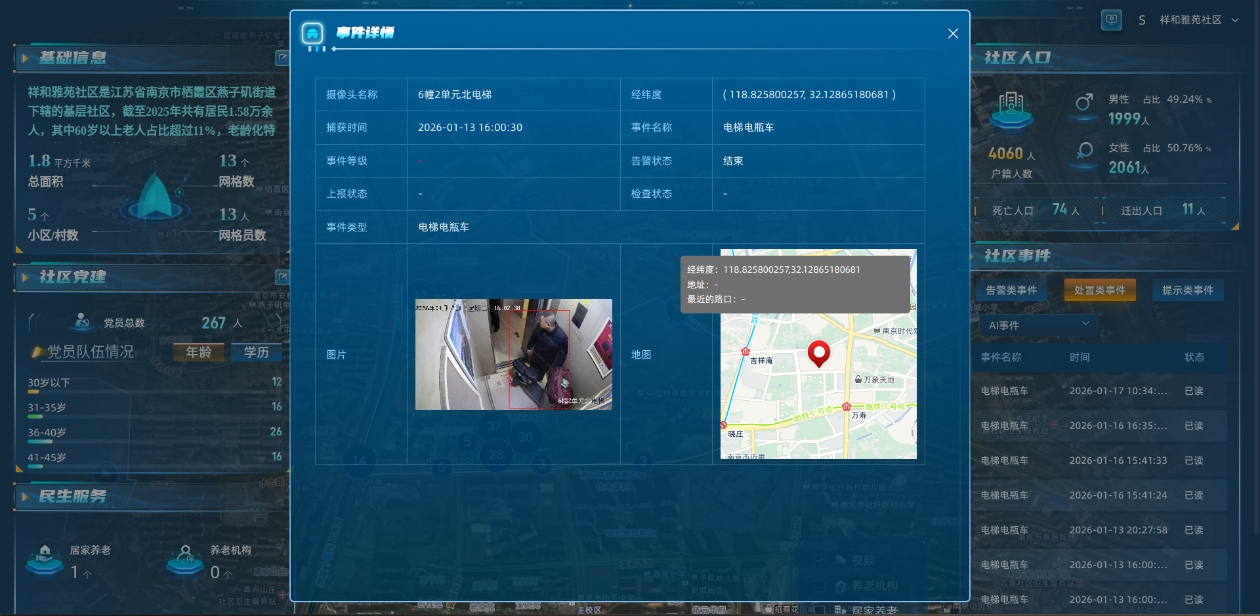Viewport: 1260px width, 616px height.
Task: Open the AI事件 dropdown
Action: (1036, 325)
